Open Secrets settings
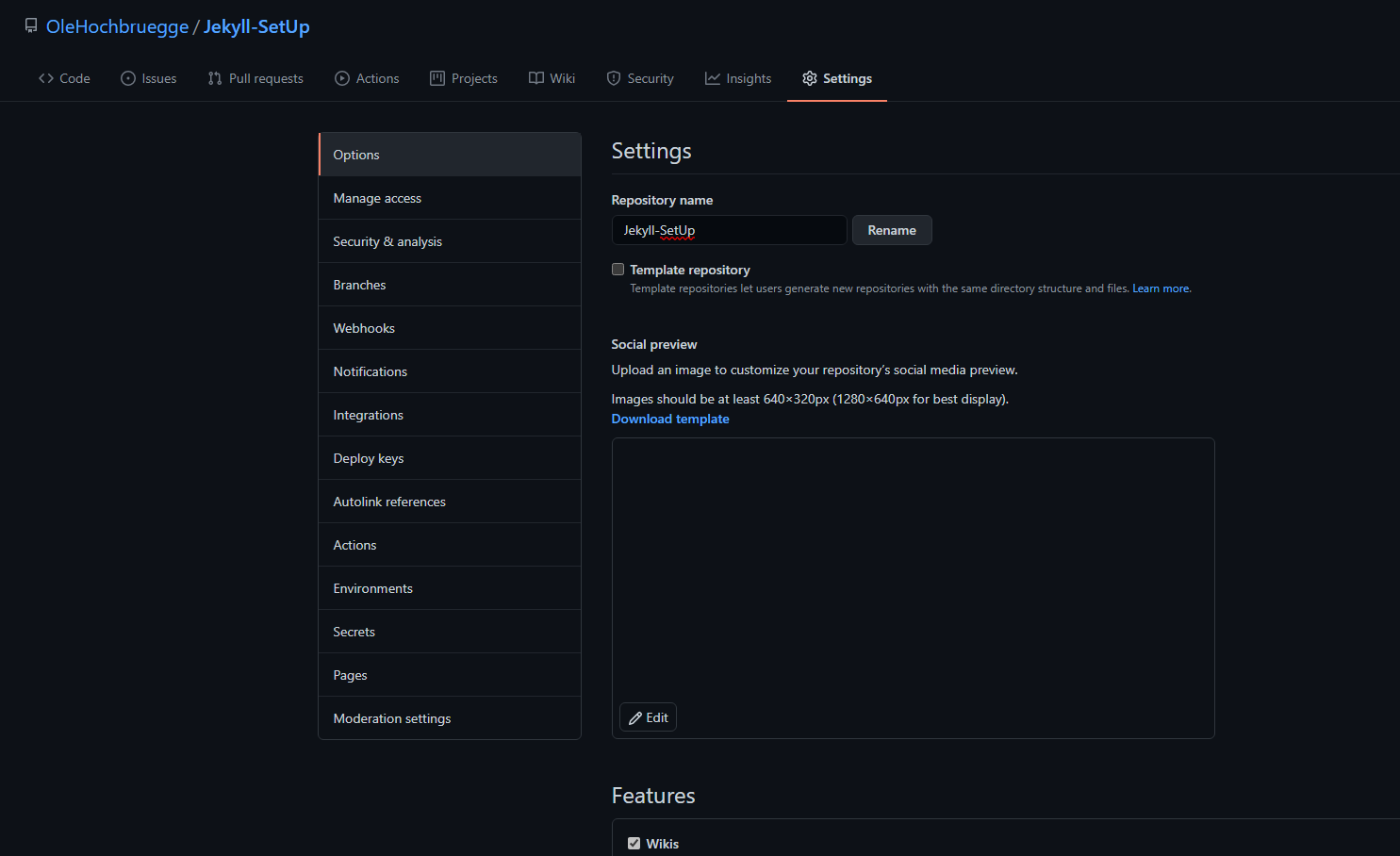The image size is (1400, 856). pos(450,632)
